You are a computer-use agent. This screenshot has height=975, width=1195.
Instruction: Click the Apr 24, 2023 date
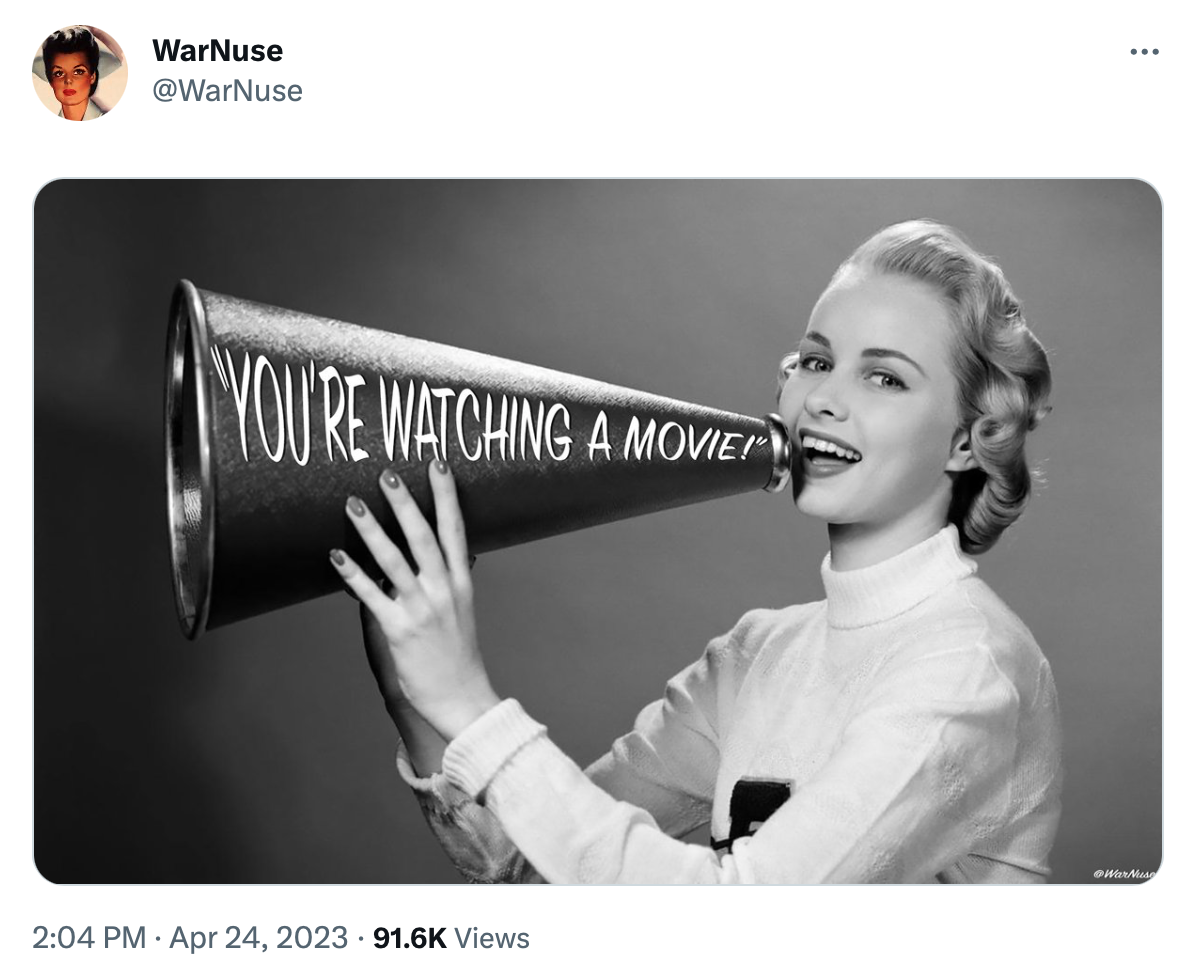pyautogui.click(x=258, y=938)
